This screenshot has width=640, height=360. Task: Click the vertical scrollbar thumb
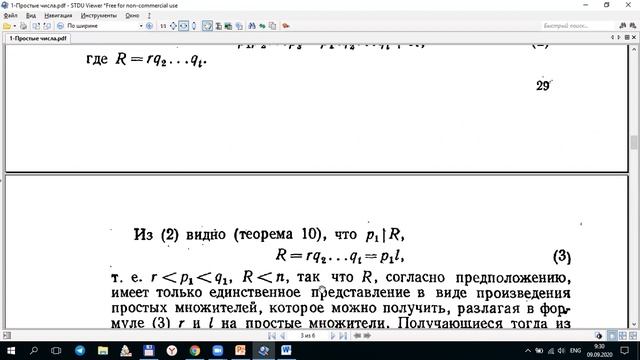(x=634, y=142)
